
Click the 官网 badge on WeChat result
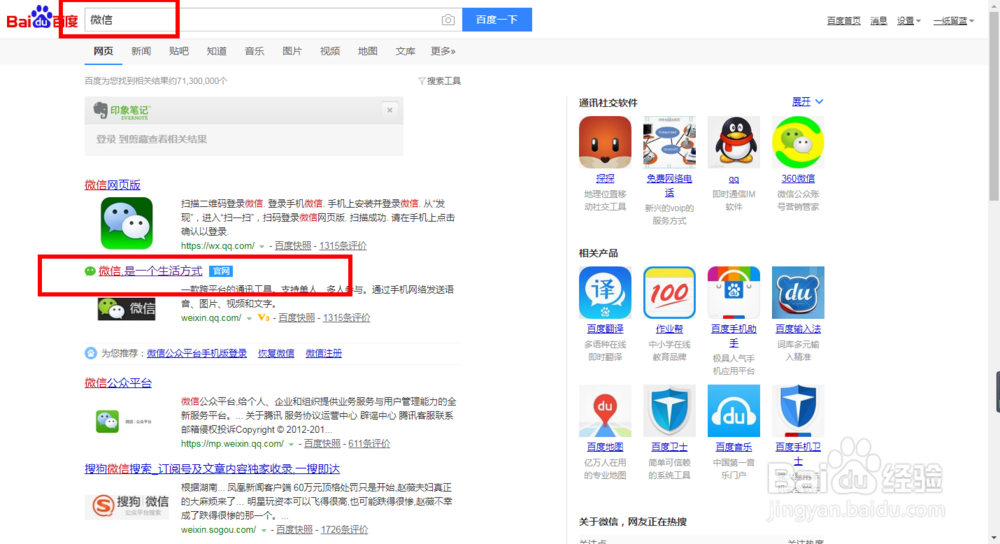tap(221, 271)
